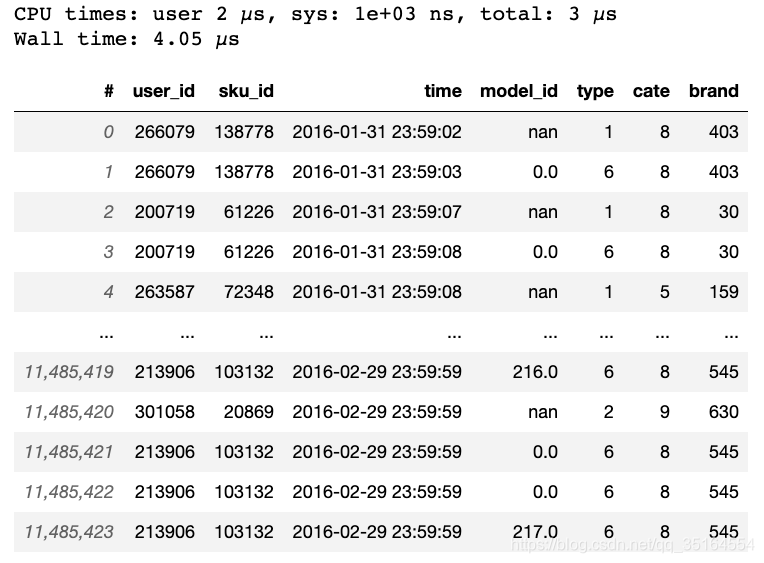The image size is (764, 563).
Task: Click the Wall time output line
Action: tap(127, 40)
